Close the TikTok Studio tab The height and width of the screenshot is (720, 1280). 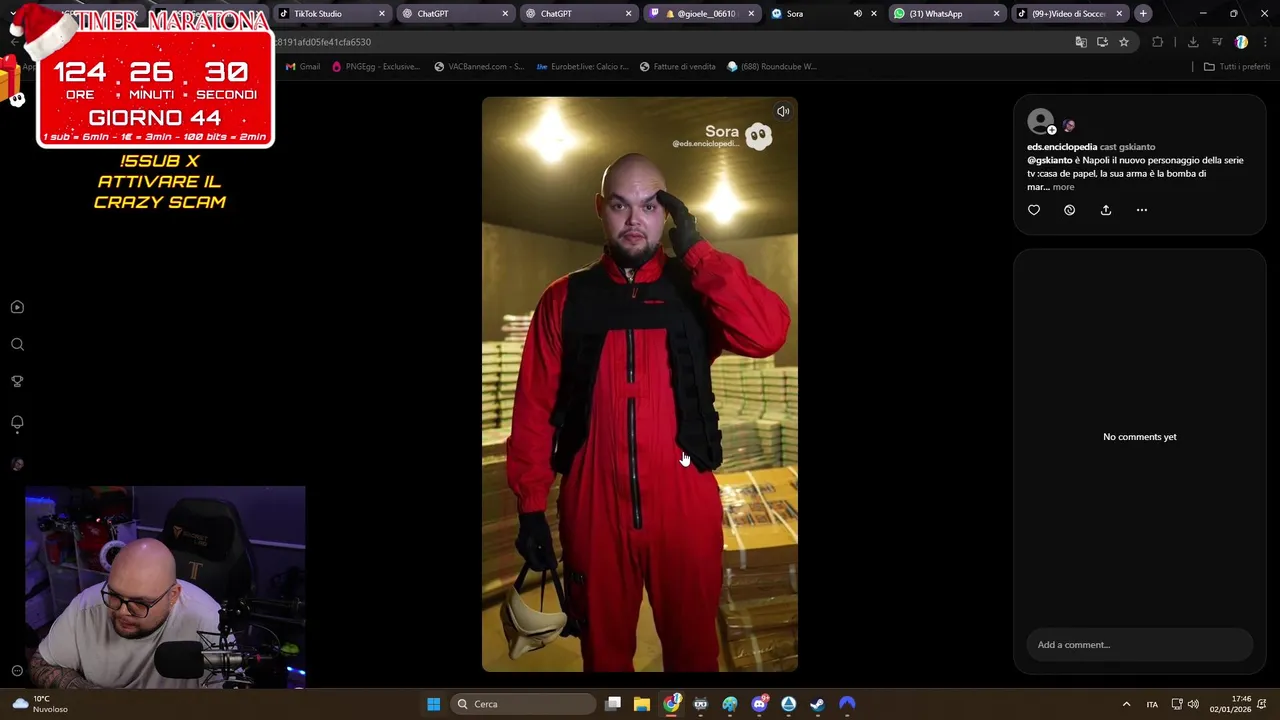[381, 14]
